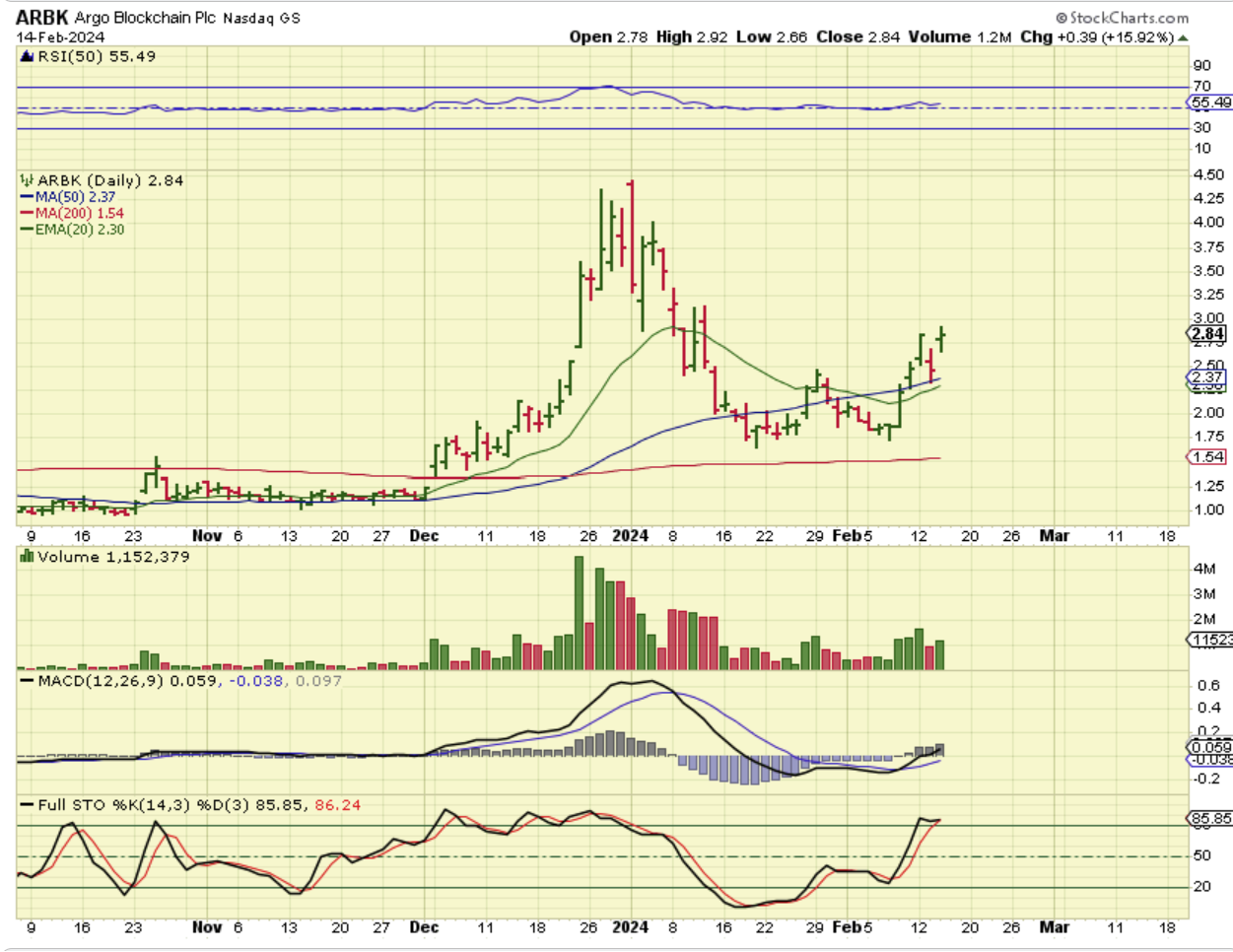This screenshot has height=952, width=1233.
Task: Click the Volume 1,152,379 panel label
Action: click(x=113, y=557)
